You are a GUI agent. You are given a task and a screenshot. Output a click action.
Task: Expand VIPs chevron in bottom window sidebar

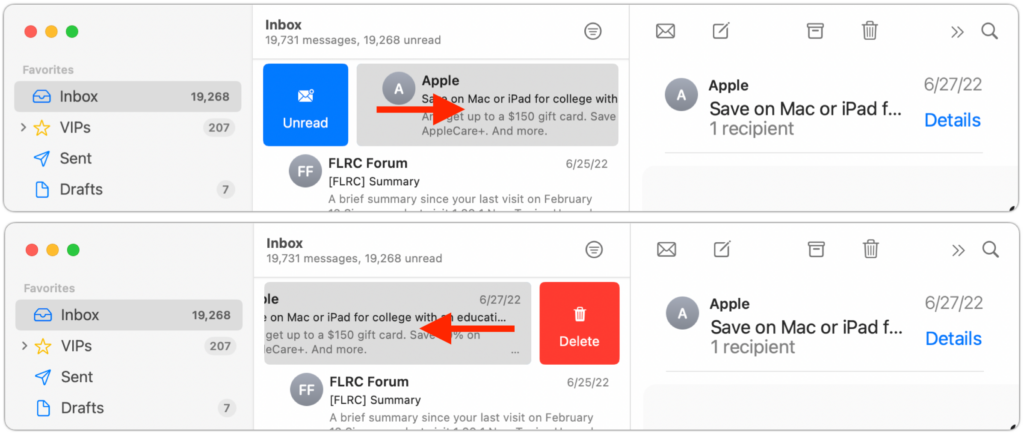tap(23, 346)
